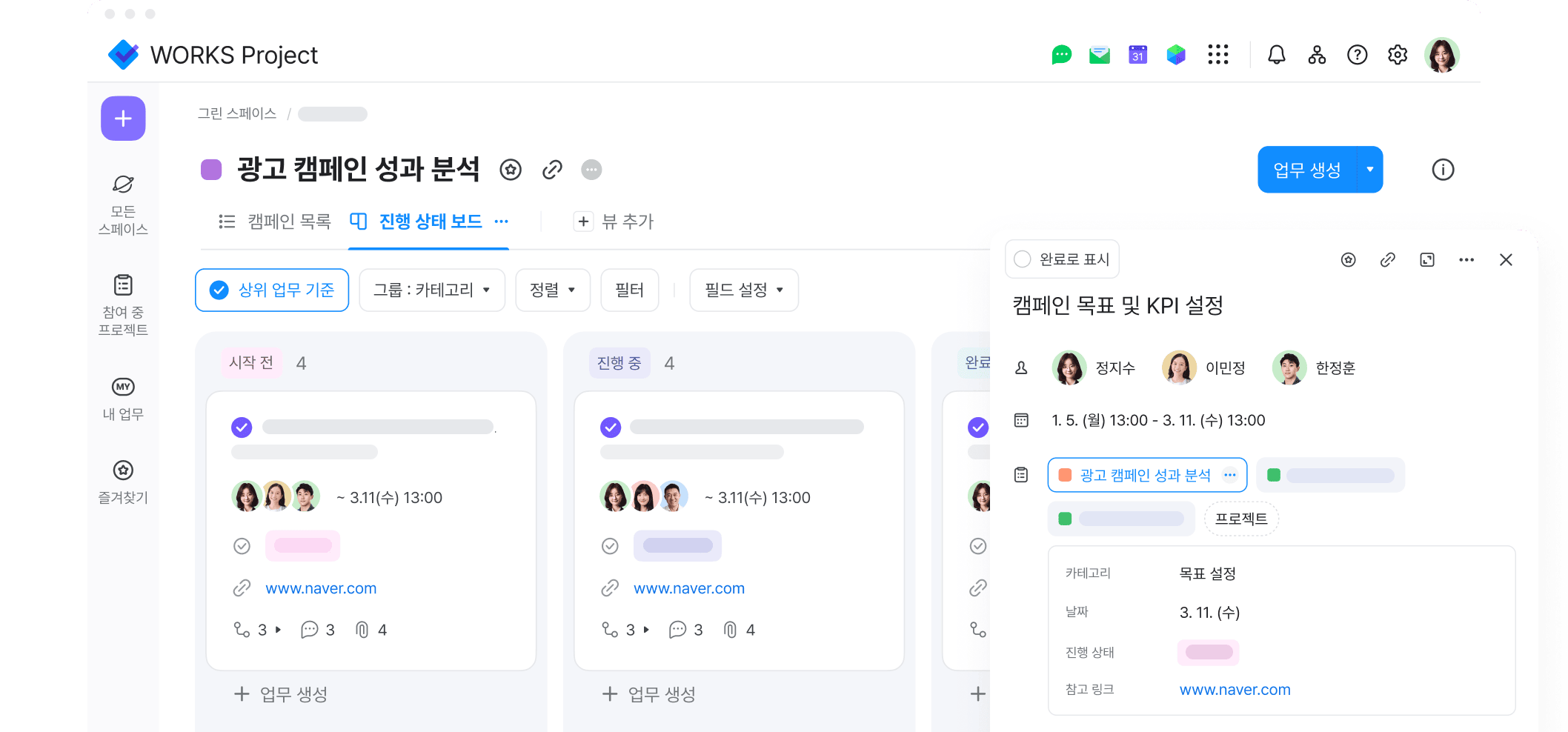Image resolution: width=1568 pixels, height=732 pixels.
Task: Mark task complete with 완료로 표시
Action: pos(1062,259)
